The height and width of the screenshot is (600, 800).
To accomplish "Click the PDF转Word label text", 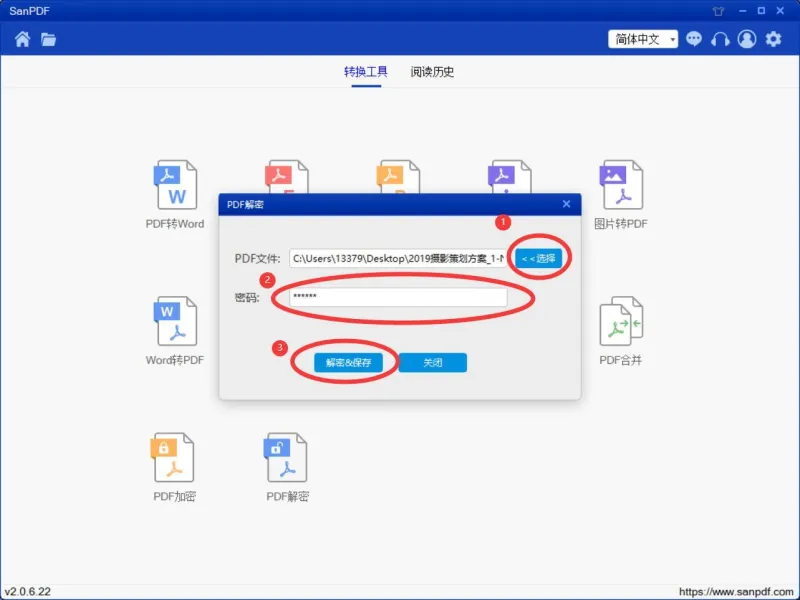I will pyautogui.click(x=174, y=224).
